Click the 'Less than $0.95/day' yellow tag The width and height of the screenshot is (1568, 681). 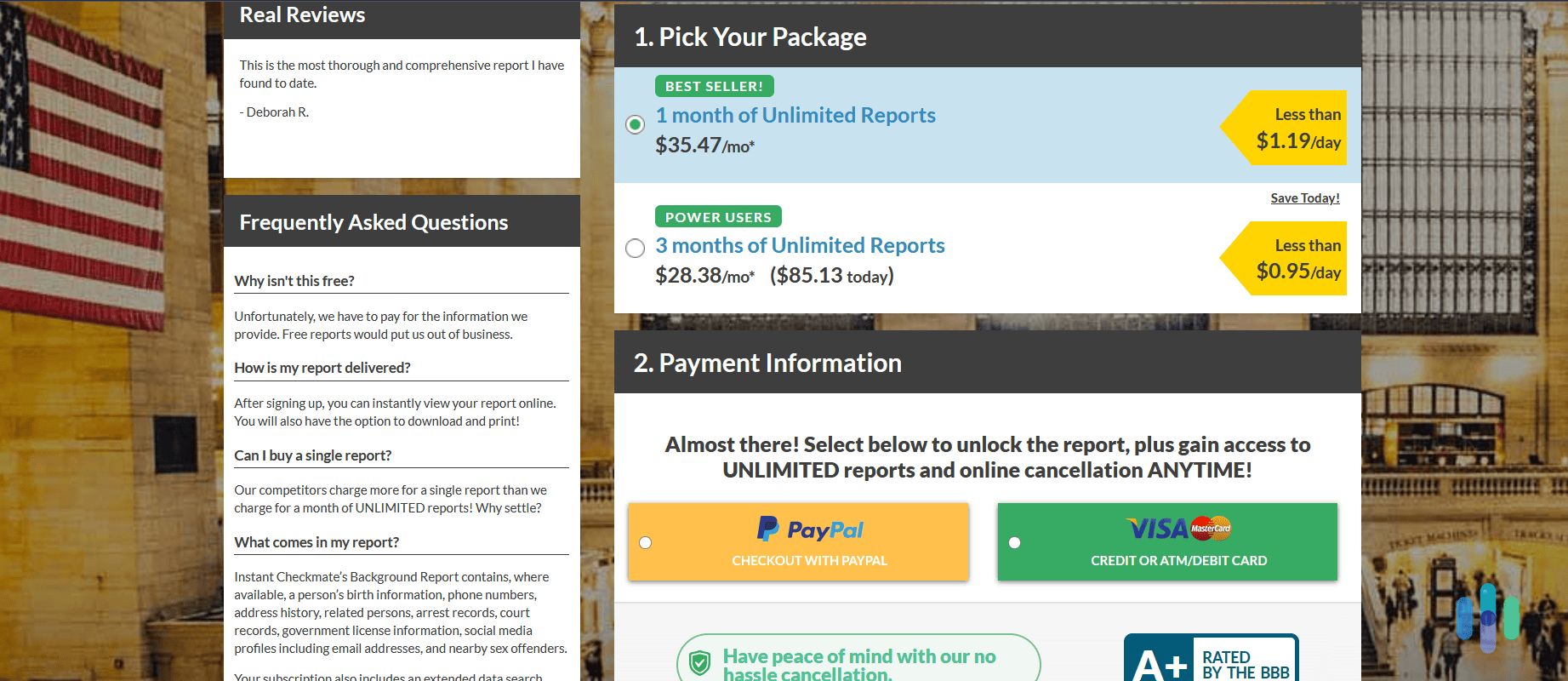[1284, 258]
